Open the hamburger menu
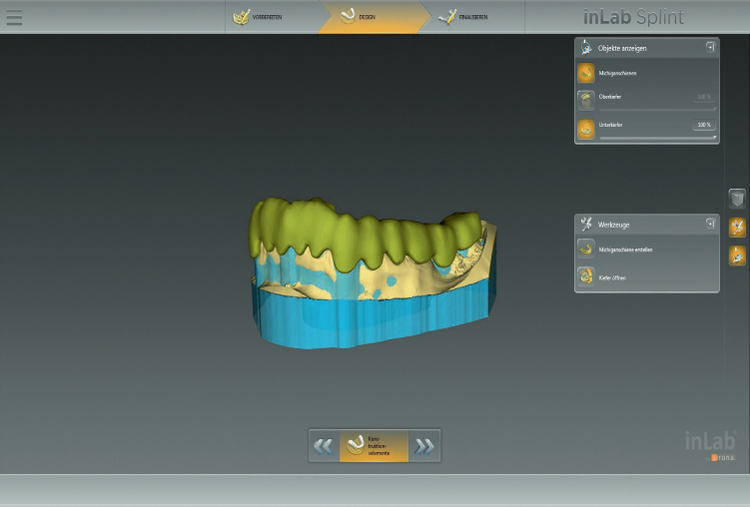Viewport: 750px width, 507px height. click(x=14, y=17)
